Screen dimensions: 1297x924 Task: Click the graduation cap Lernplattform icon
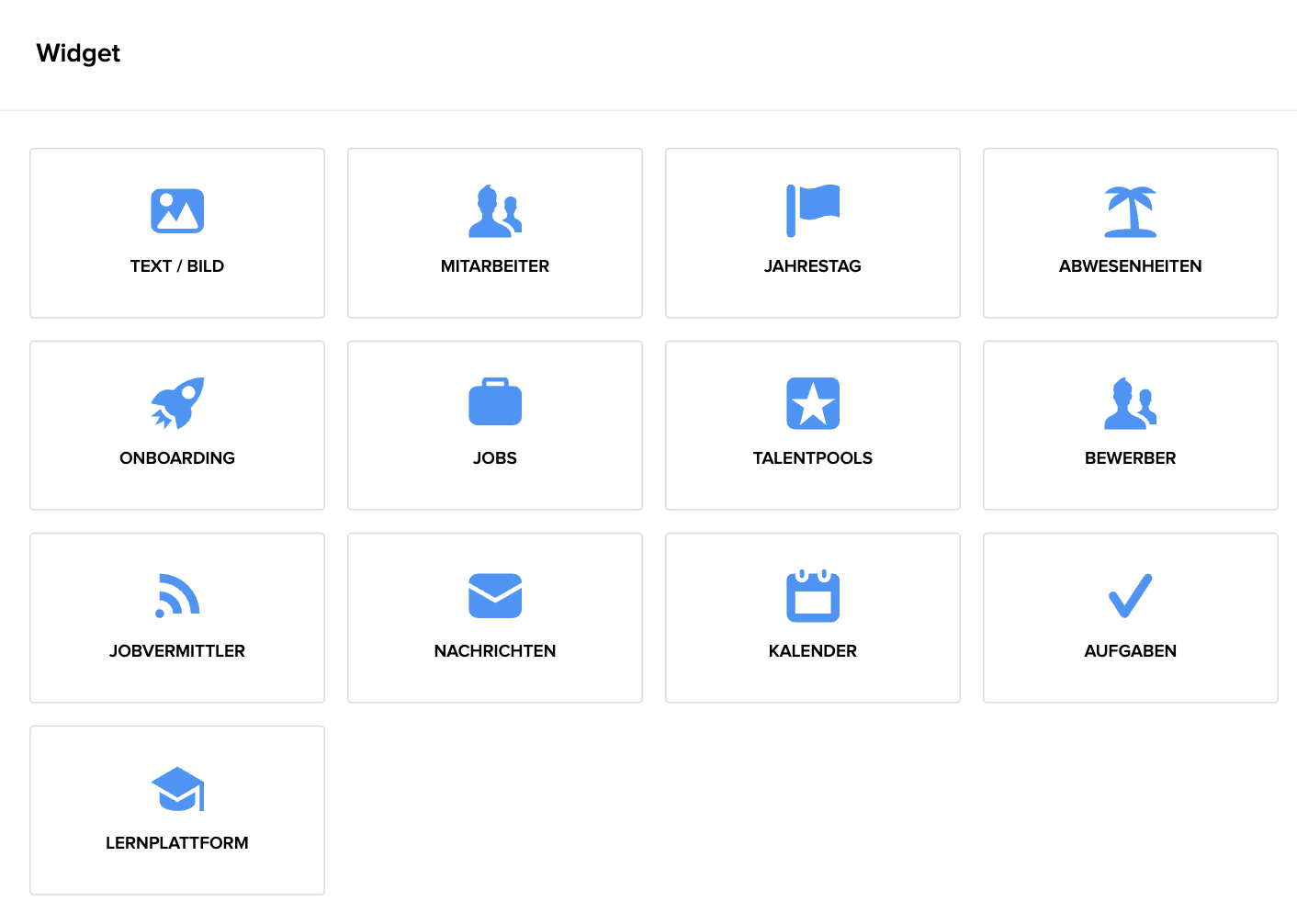point(177,789)
